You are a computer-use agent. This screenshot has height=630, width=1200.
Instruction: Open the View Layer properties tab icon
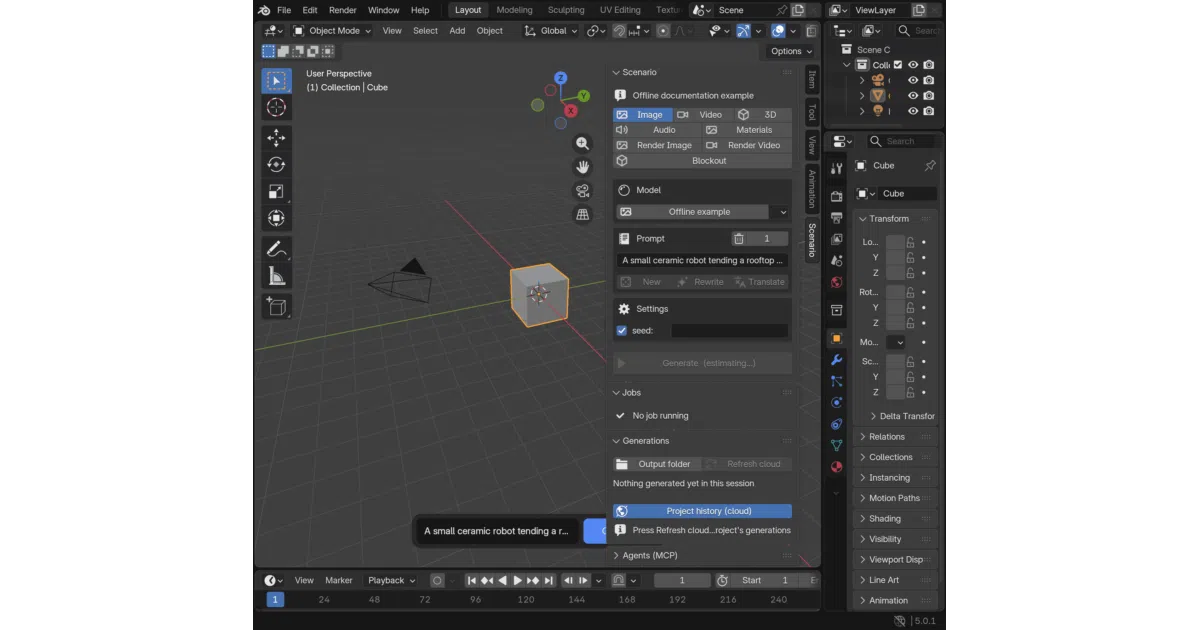[x=837, y=240]
